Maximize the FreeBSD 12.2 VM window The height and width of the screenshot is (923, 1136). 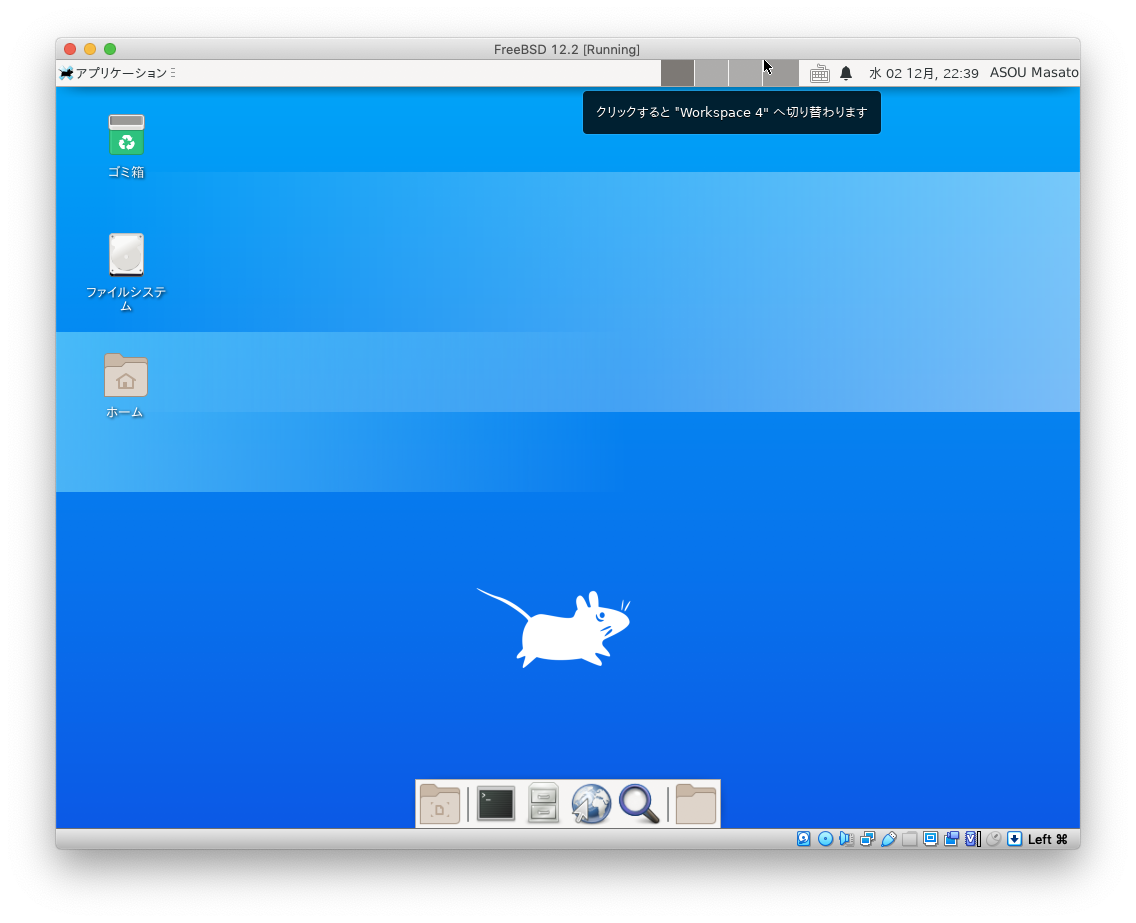pos(110,49)
